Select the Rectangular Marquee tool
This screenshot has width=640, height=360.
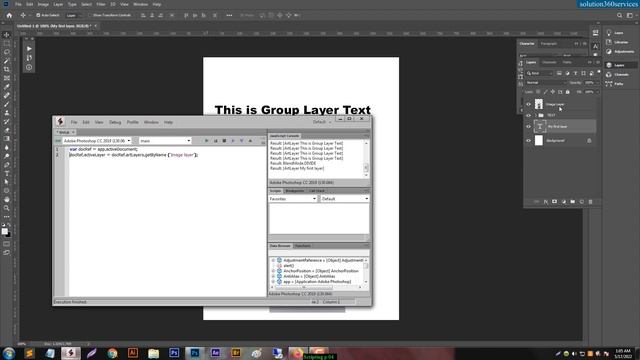point(7,43)
